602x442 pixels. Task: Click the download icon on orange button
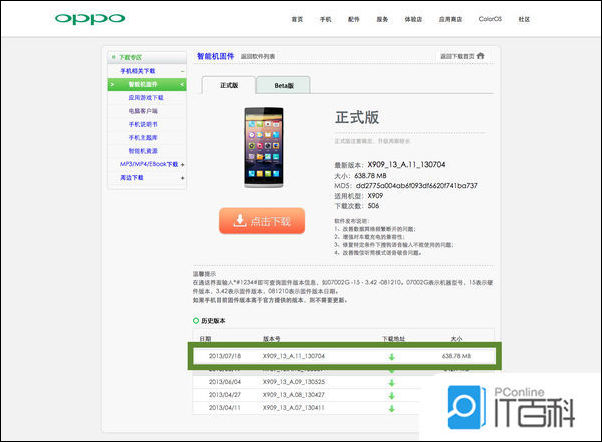pos(240,220)
